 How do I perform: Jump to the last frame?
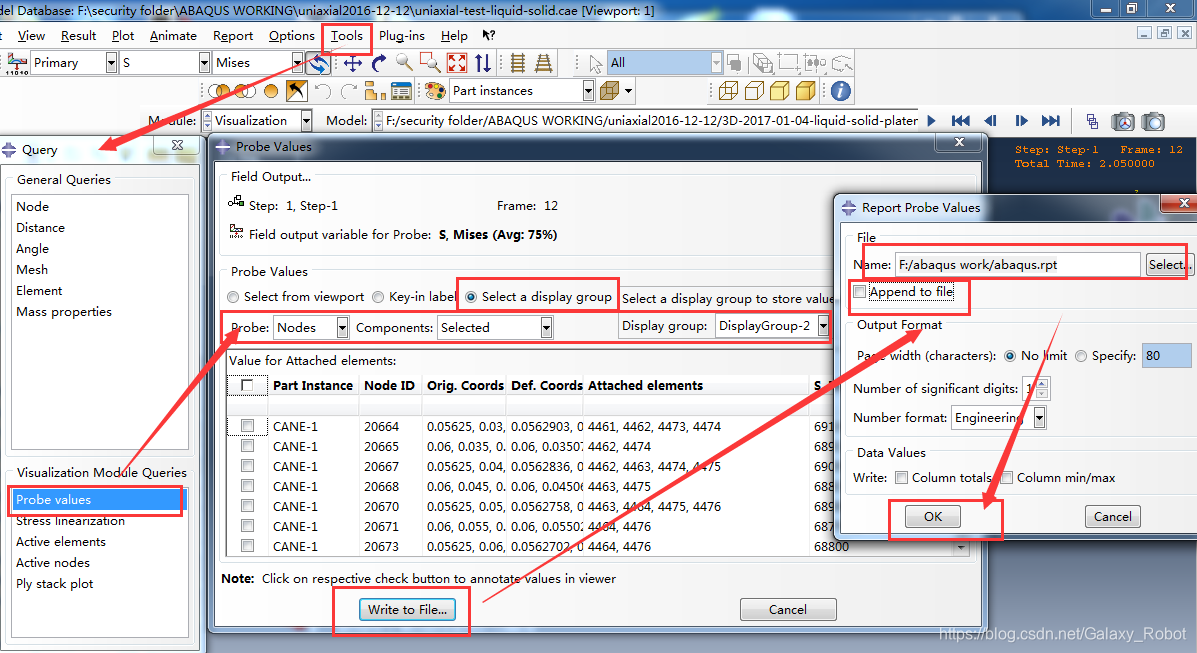tap(1050, 121)
